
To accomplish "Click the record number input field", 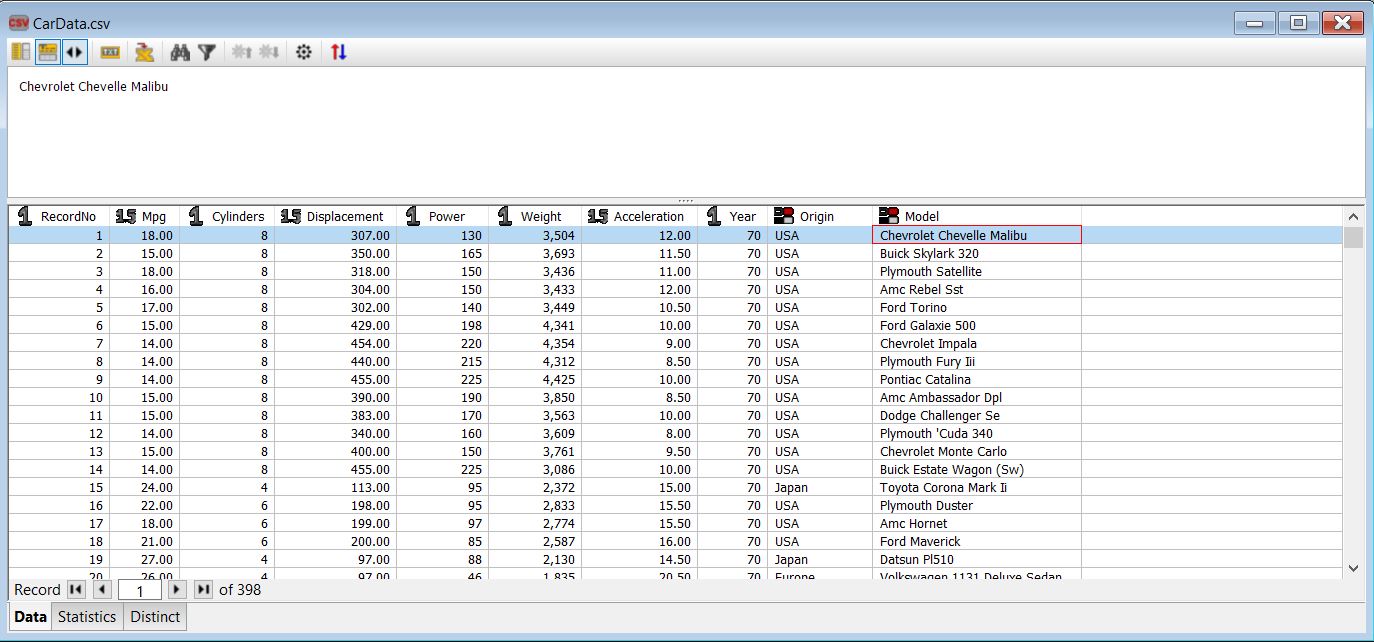I will [138, 590].
